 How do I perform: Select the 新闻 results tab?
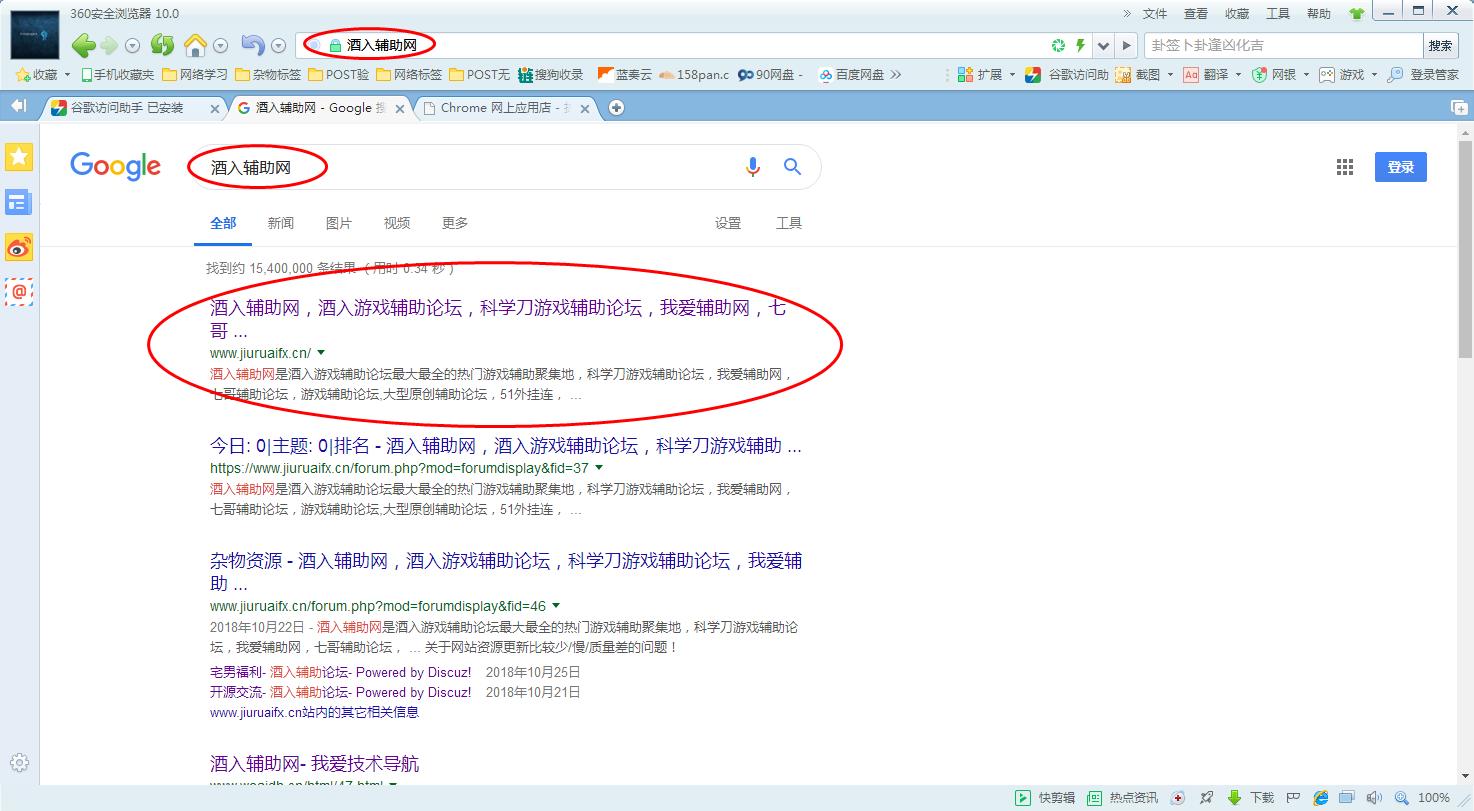point(281,223)
